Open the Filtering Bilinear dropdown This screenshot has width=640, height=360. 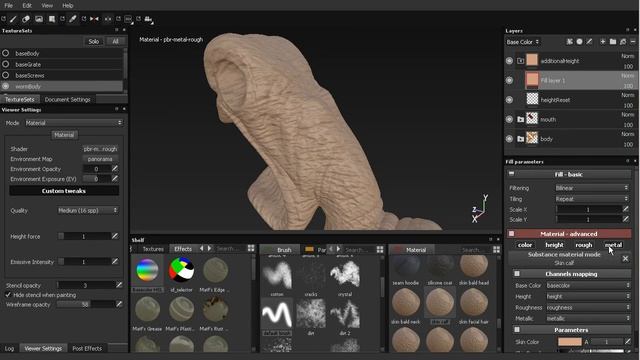592,188
